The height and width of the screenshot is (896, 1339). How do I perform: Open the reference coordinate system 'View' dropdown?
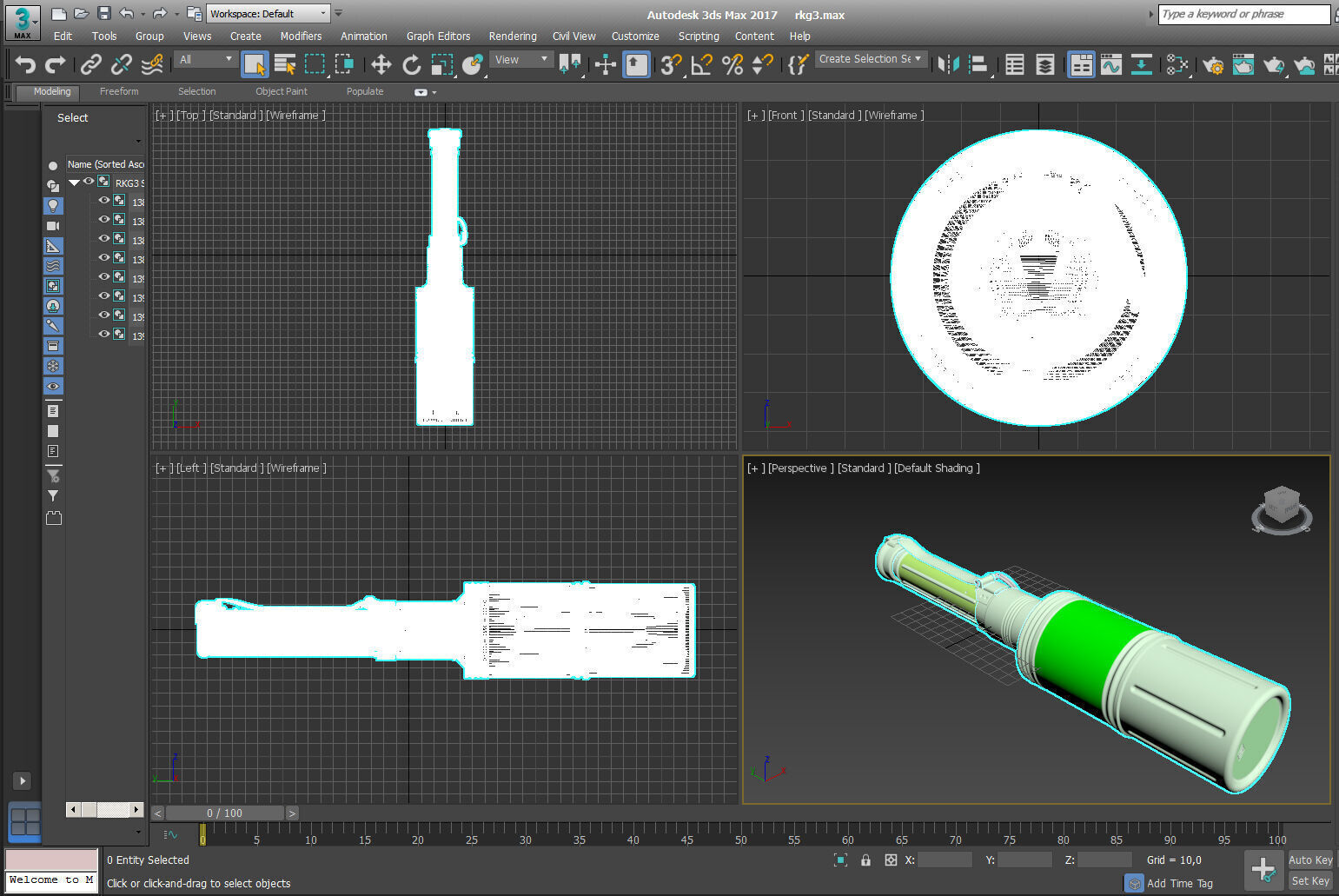click(520, 59)
